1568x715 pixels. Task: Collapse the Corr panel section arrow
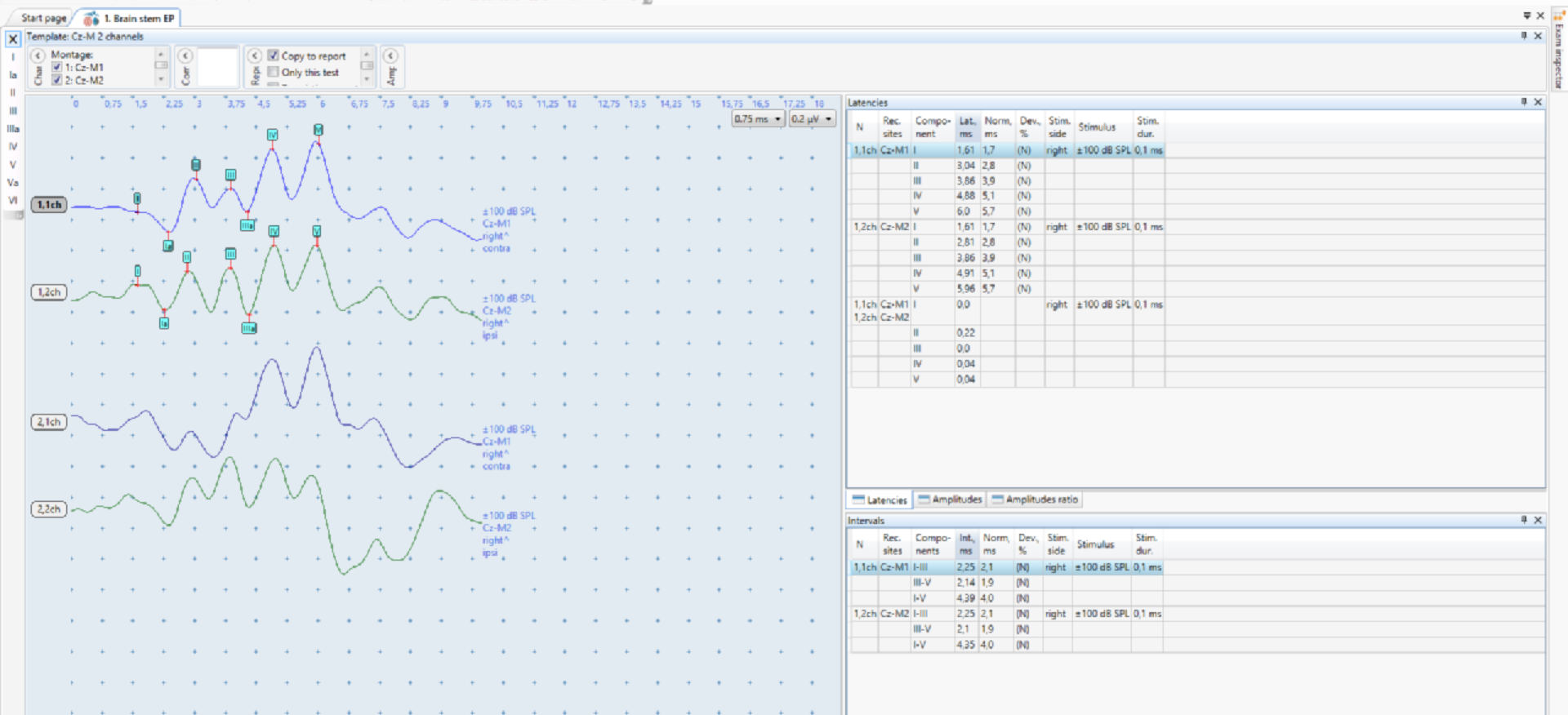185,56
